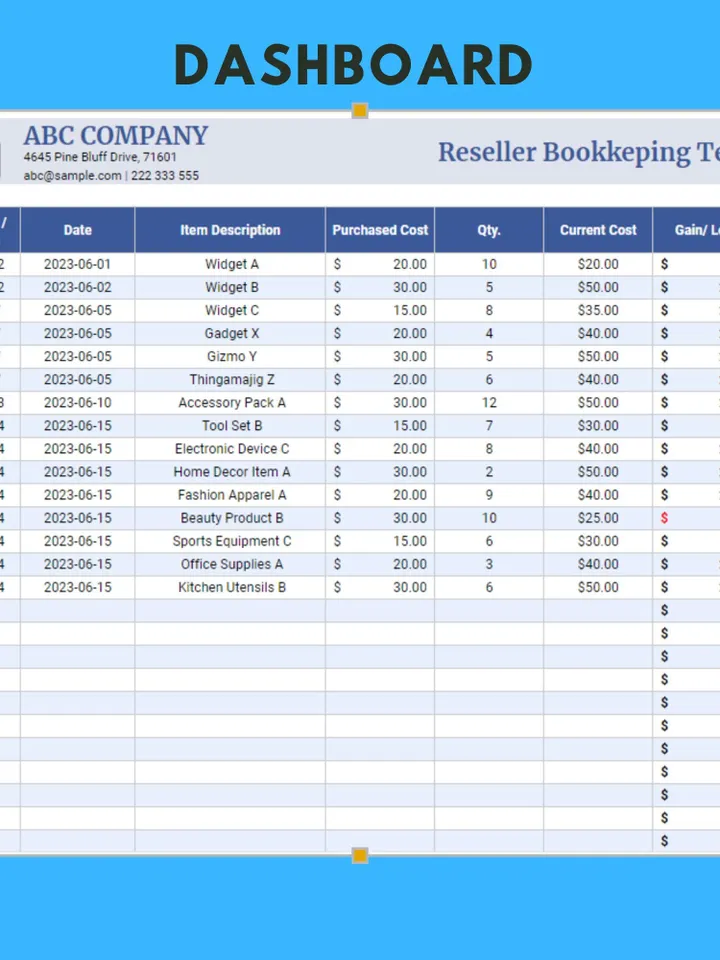Select the date cell in Tool Set B row
Viewport: 720px width, 960px height.
(x=78, y=426)
